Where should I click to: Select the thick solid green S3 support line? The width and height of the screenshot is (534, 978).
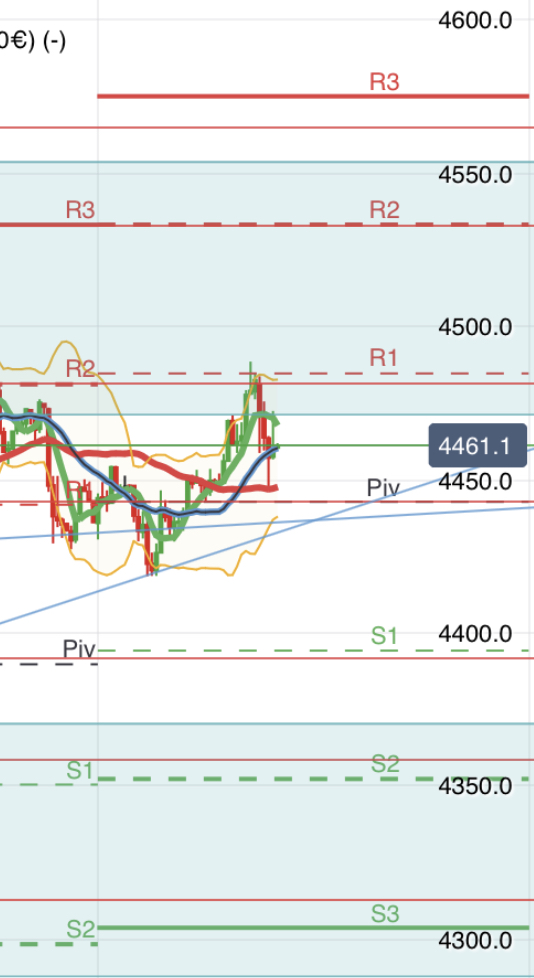pos(313,928)
